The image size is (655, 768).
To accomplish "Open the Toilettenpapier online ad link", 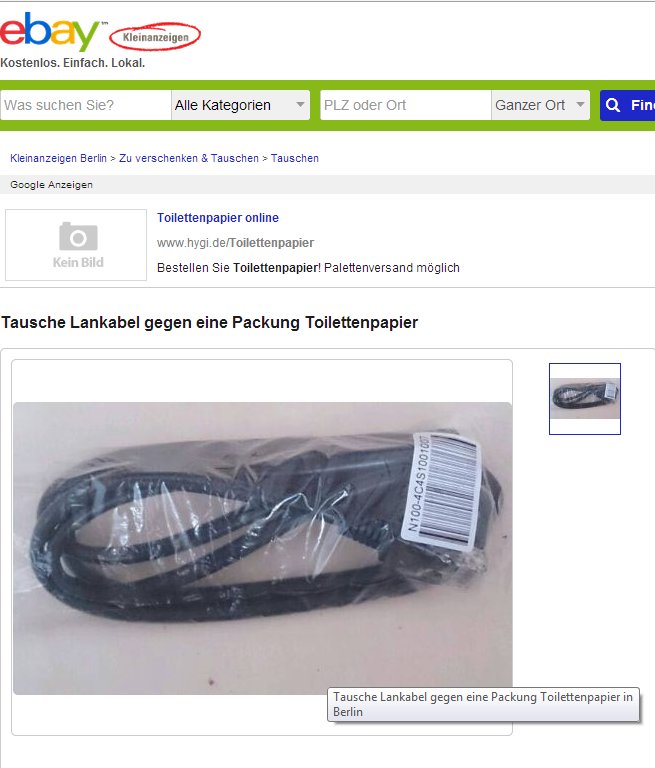I will [x=218, y=217].
